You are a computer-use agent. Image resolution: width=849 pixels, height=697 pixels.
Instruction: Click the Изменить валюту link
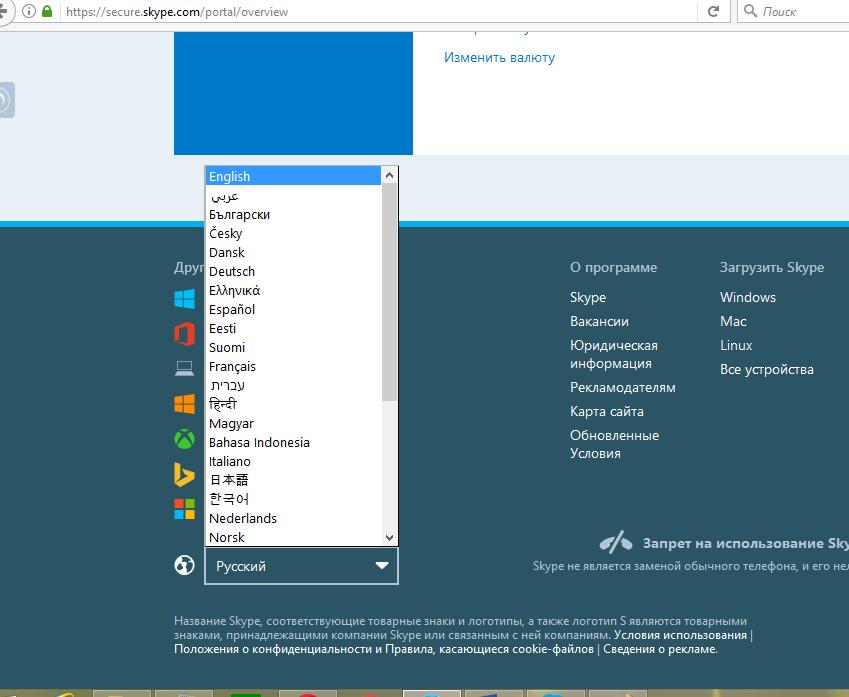pyautogui.click(x=499, y=58)
